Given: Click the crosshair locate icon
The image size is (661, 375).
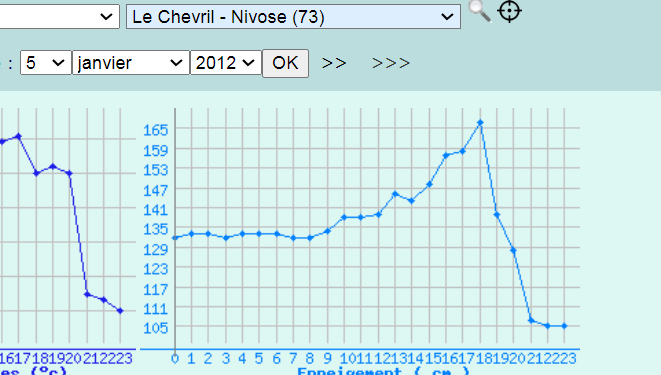Looking at the screenshot, I should click(510, 11).
